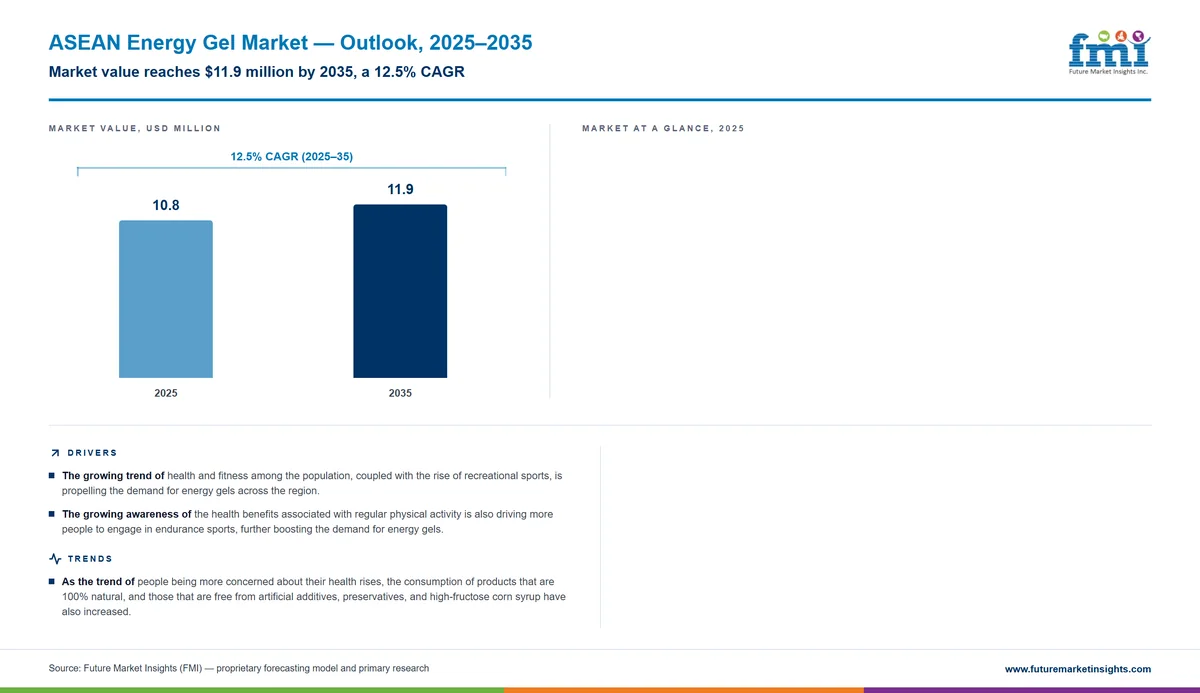The image size is (1200, 693).
Task: Click the subtitle about $11.9 million by 2035
Action: [x=256, y=73]
